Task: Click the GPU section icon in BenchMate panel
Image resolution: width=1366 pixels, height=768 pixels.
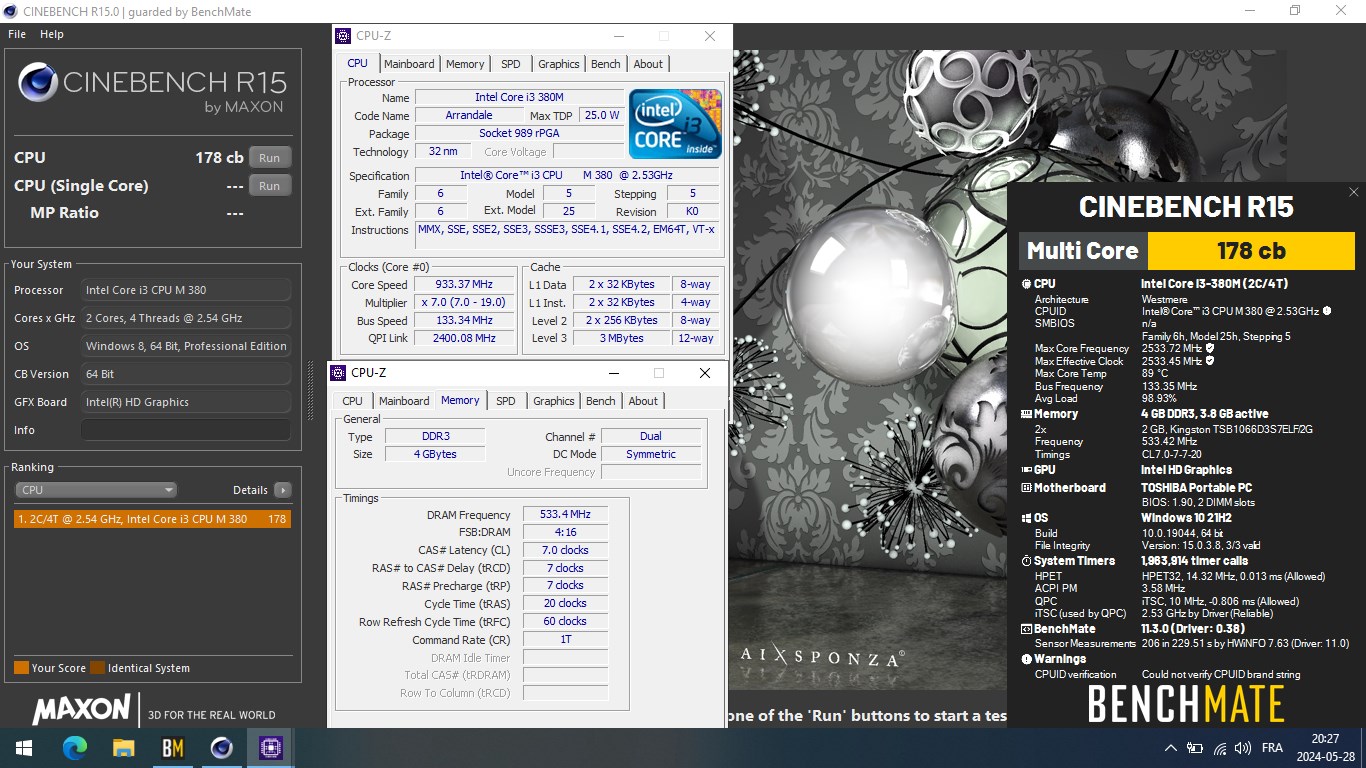Action: tap(1026, 470)
